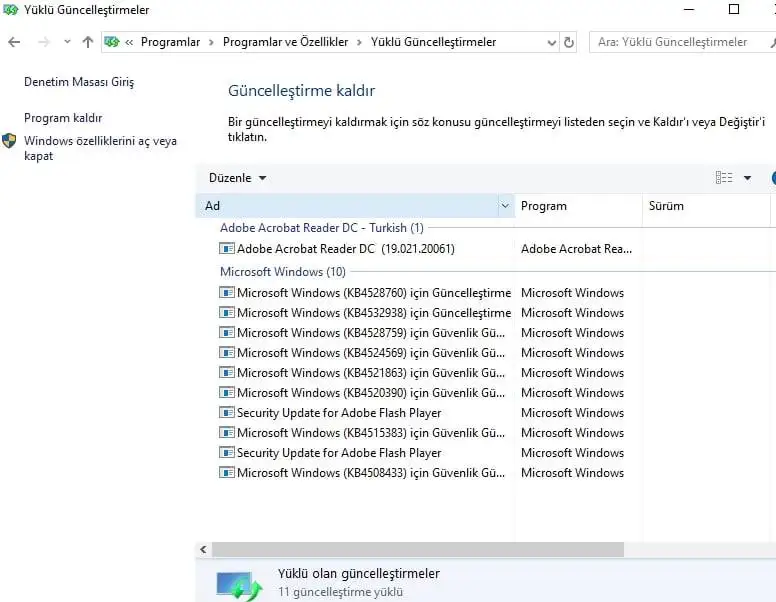Click the horizontal scrollbar left arrow

pos(203,549)
